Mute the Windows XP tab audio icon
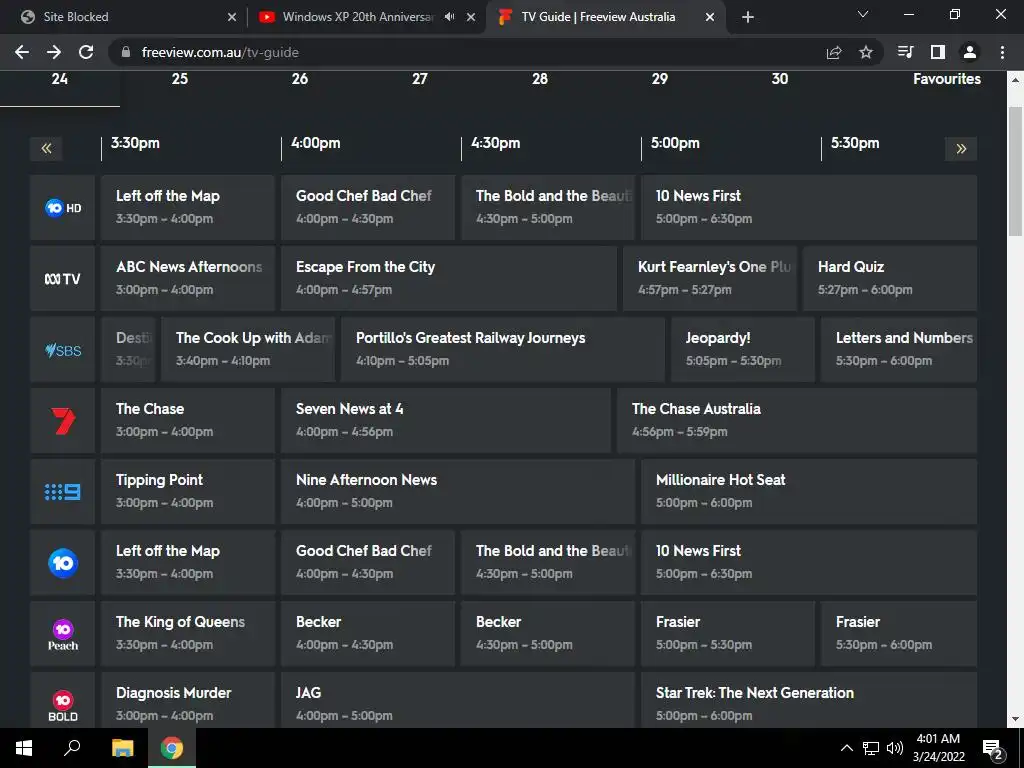1024x768 pixels. pos(449,17)
